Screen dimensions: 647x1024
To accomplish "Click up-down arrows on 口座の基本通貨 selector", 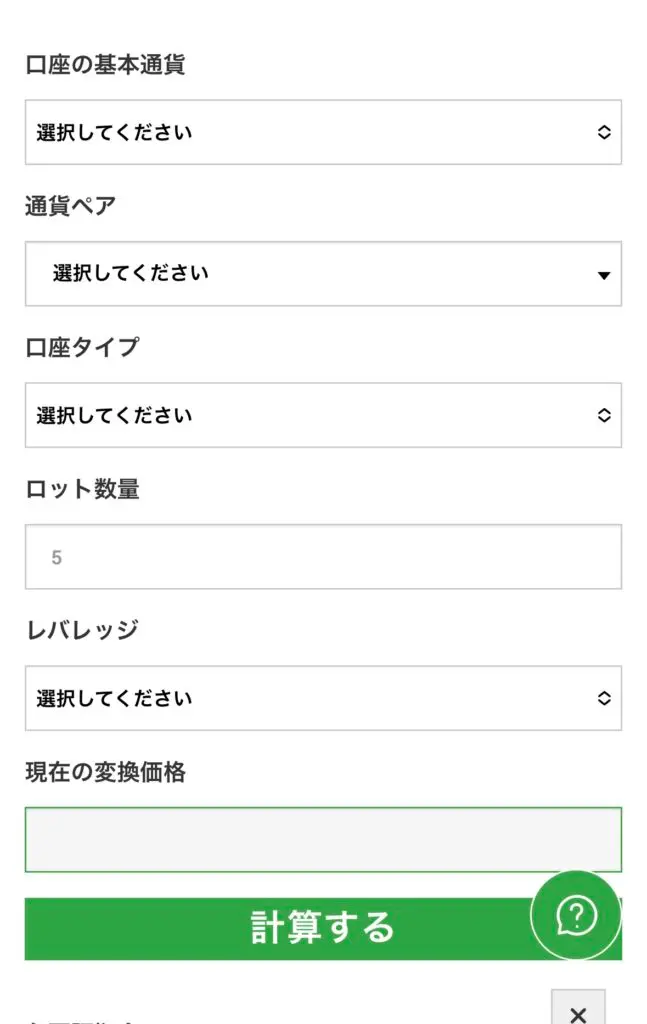I will pos(603,132).
